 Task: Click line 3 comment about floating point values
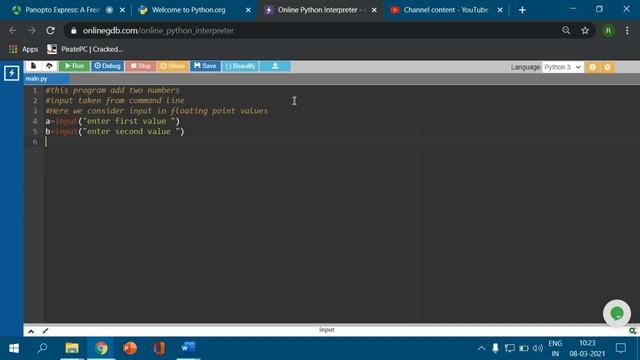click(x=157, y=111)
